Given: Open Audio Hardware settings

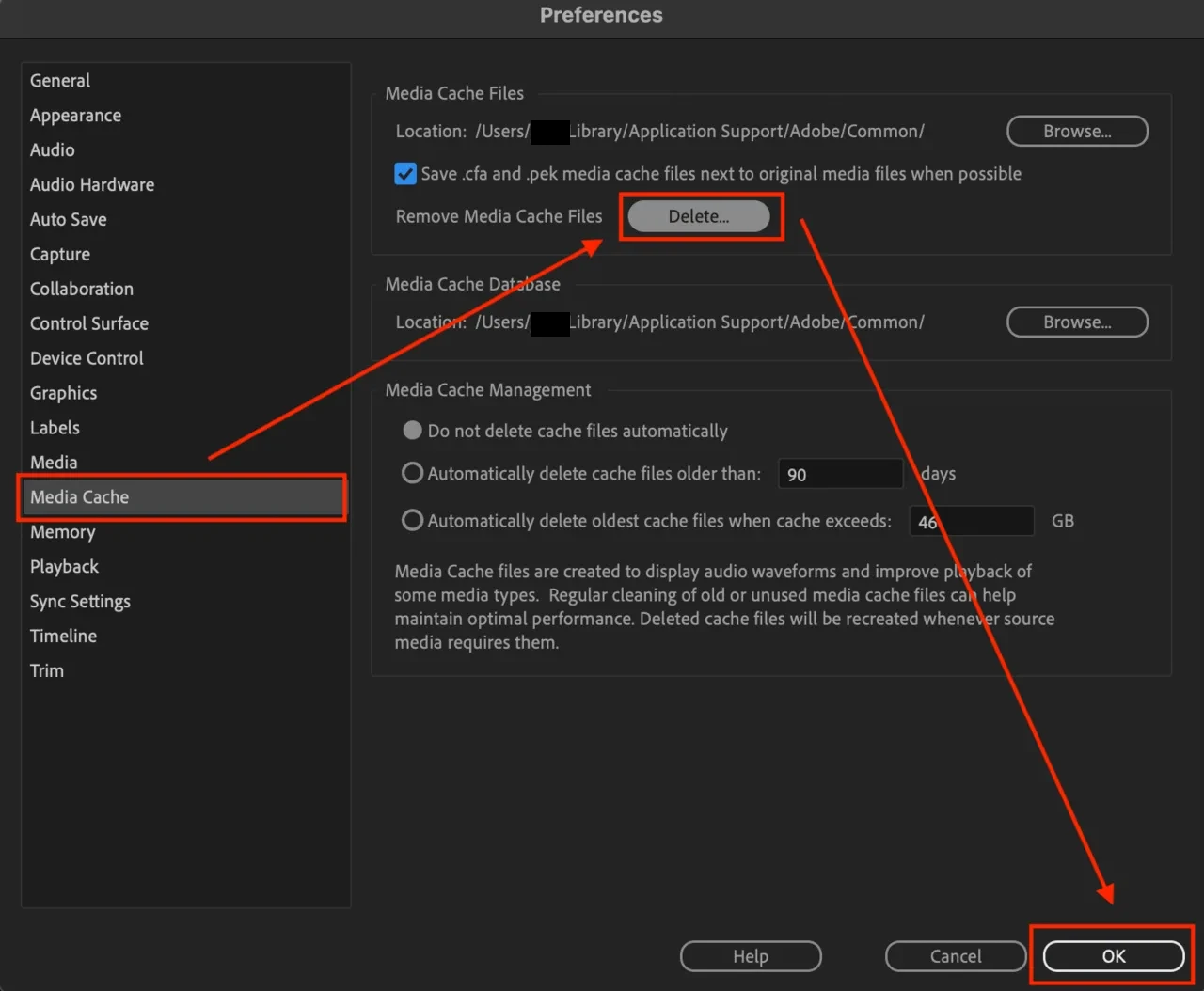Looking at the screenshot, I should (92, 185).
